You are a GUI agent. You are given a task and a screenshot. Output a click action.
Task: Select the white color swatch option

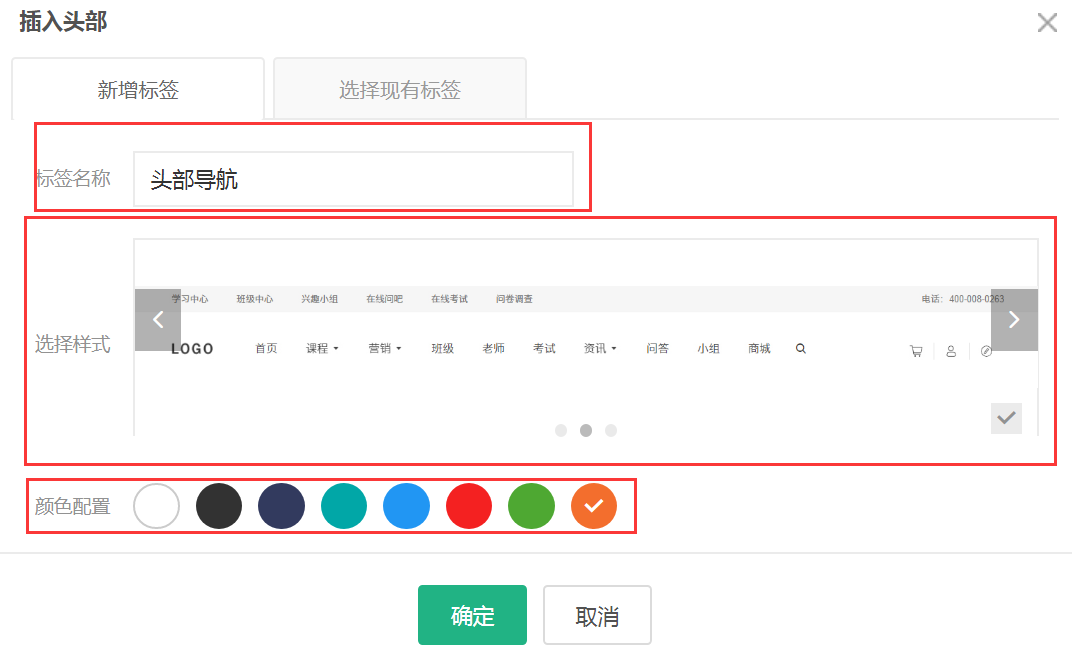156,506
